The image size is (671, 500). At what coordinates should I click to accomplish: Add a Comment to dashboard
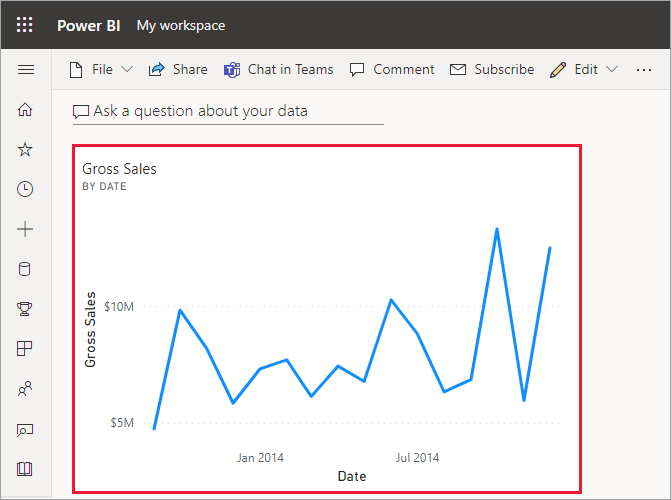click(x=392, y=70)
